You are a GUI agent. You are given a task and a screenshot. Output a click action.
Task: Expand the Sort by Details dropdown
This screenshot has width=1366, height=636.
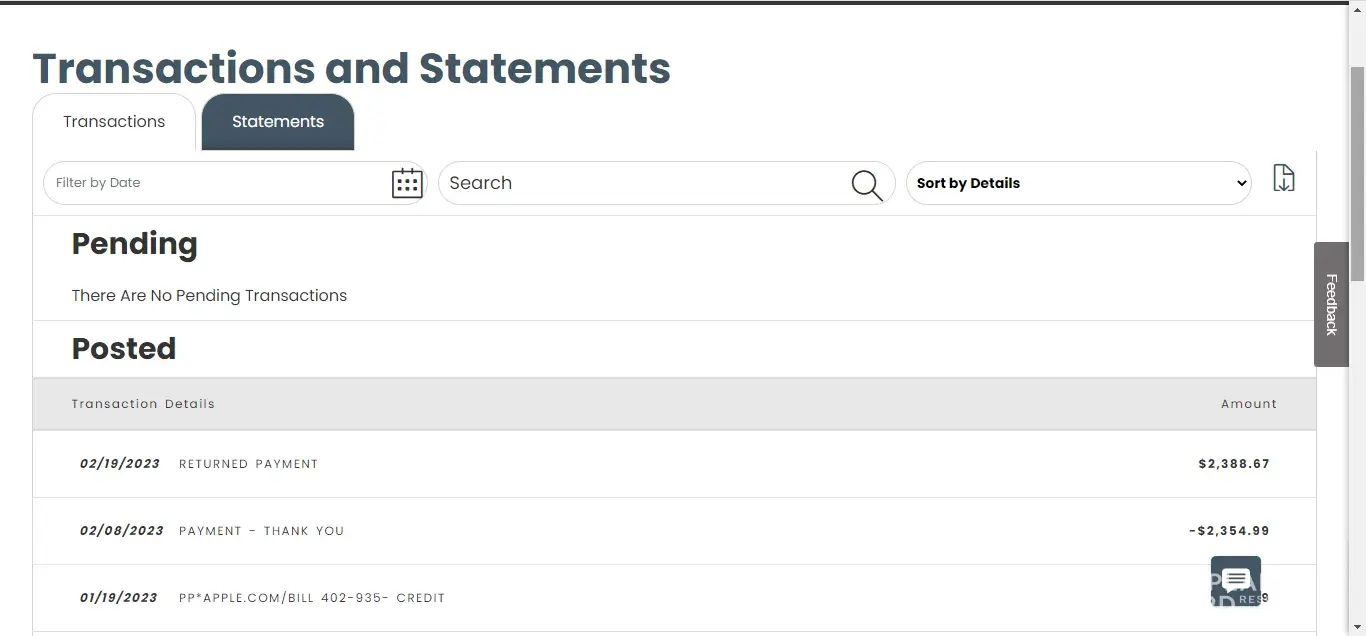point(1078,183)
